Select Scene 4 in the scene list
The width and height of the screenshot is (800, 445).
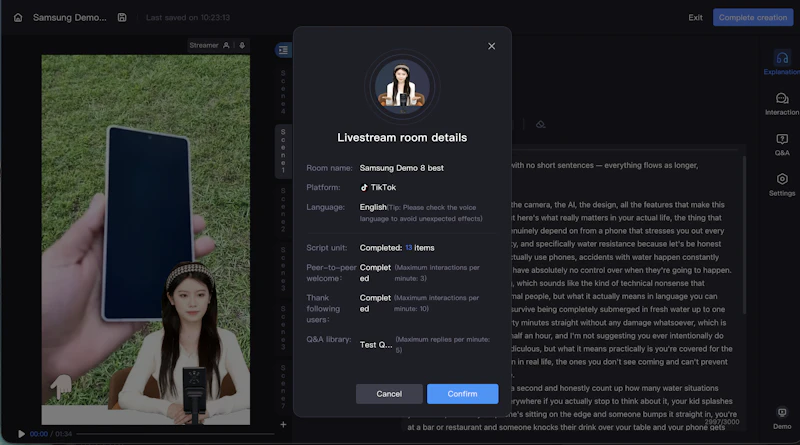pyautogui.click(x=283, y=92)
